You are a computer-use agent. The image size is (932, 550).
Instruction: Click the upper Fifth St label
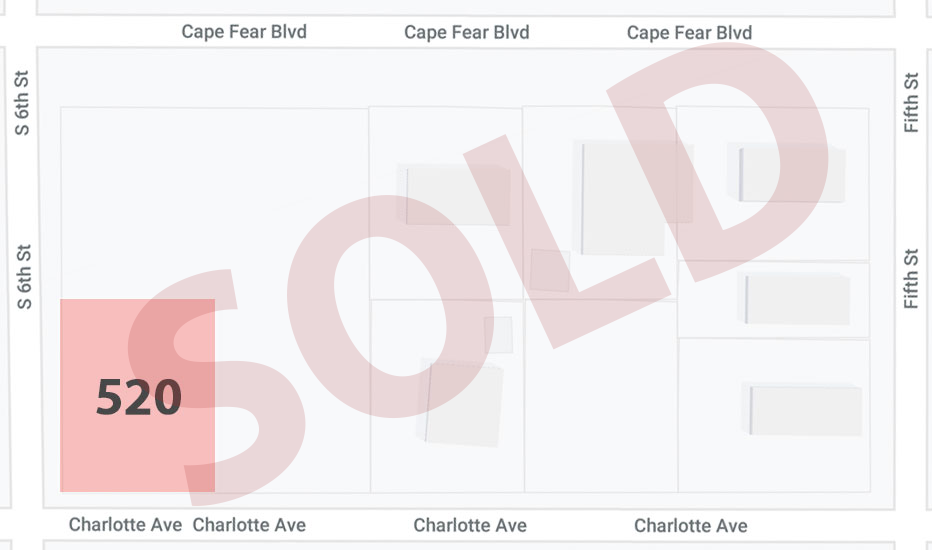point(911,102)
